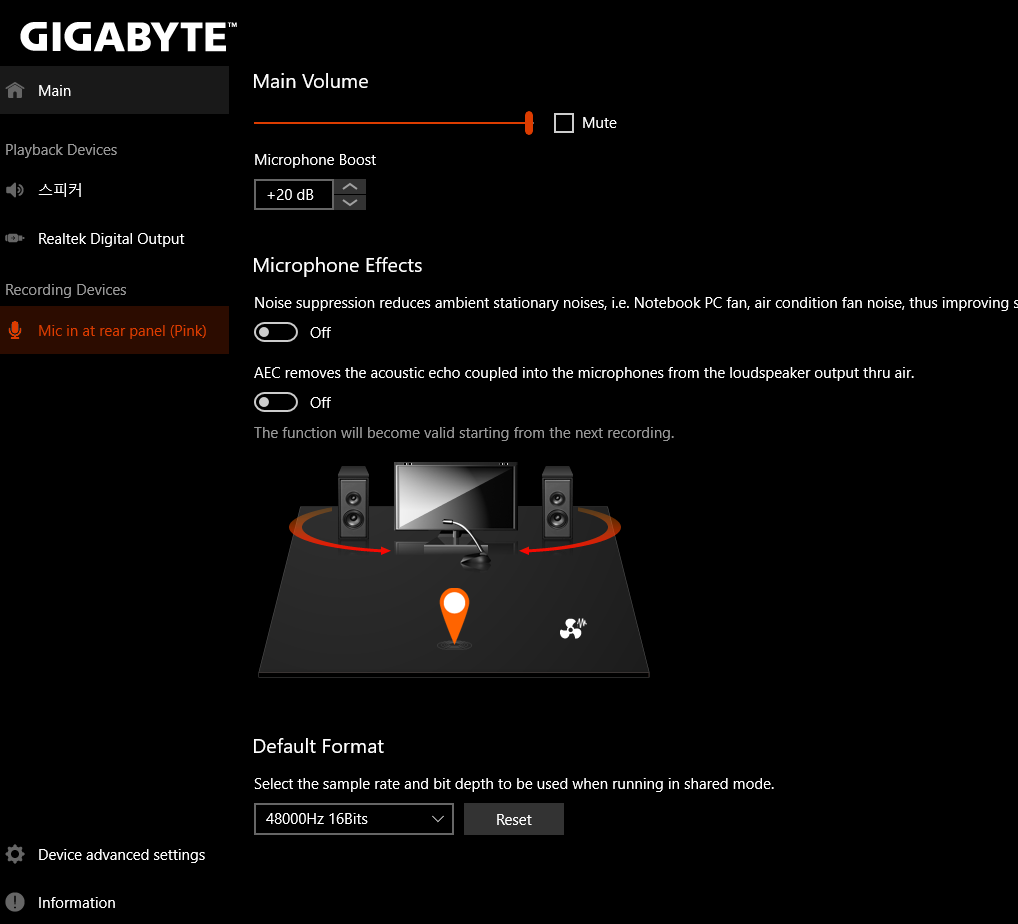
Task: Click the AEC description sentence
Action: (584, 373)
